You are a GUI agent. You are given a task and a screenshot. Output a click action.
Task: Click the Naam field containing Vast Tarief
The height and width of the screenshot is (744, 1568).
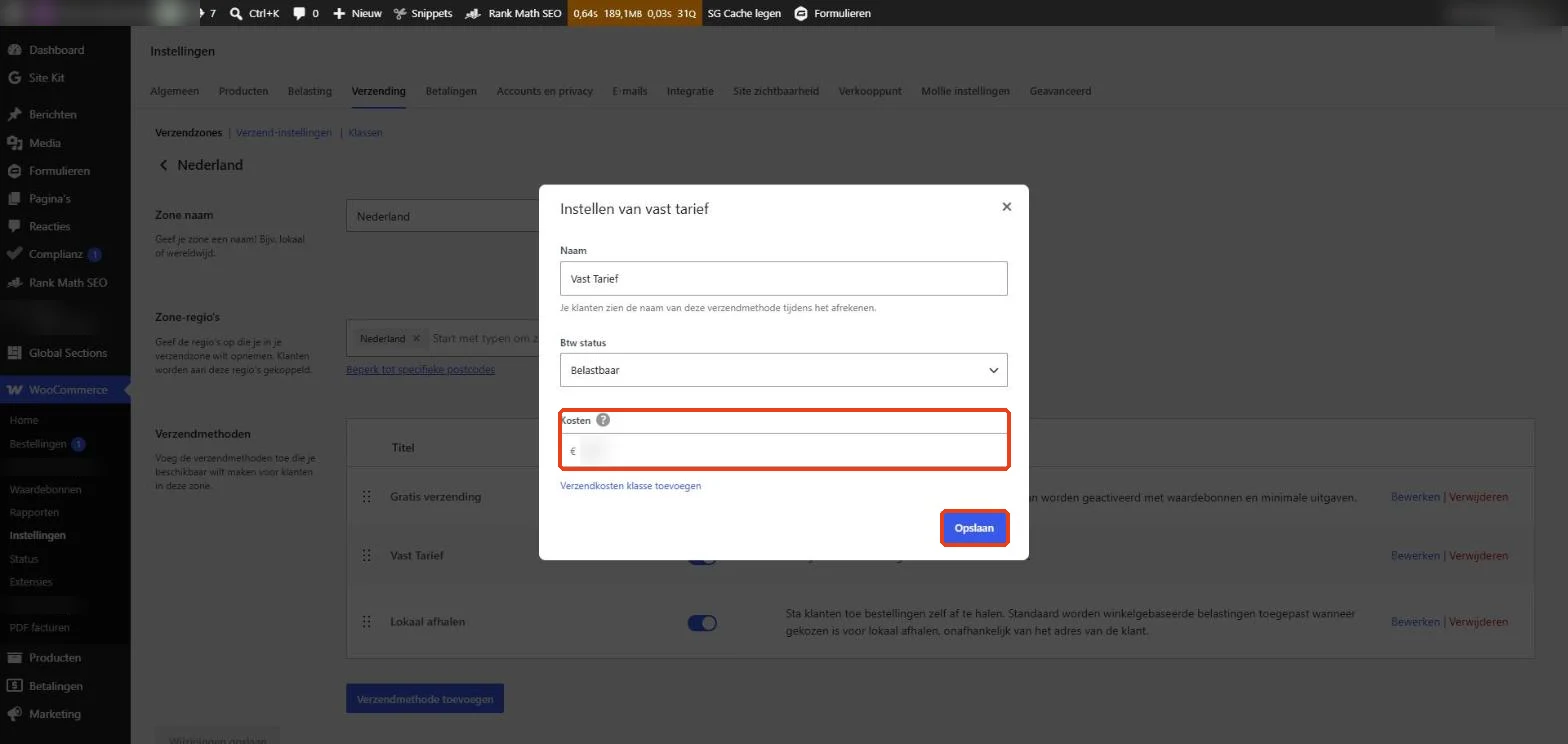point(784,279)
